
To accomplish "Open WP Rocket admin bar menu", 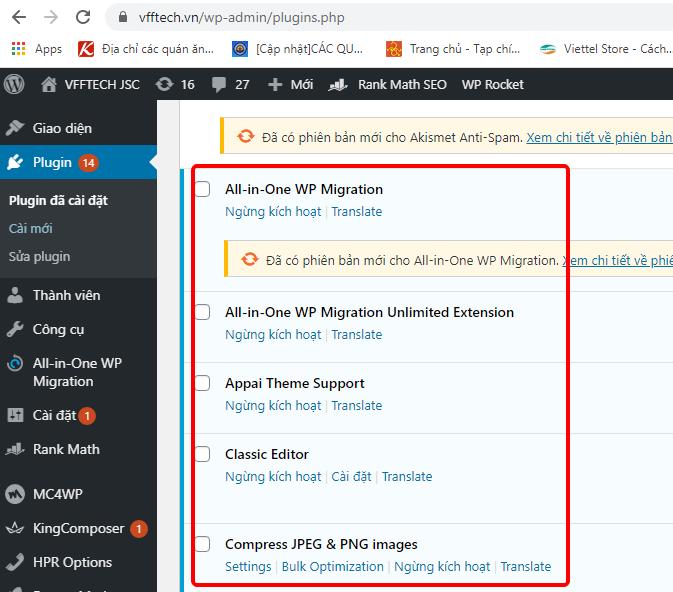I will [x=492, y=85].
